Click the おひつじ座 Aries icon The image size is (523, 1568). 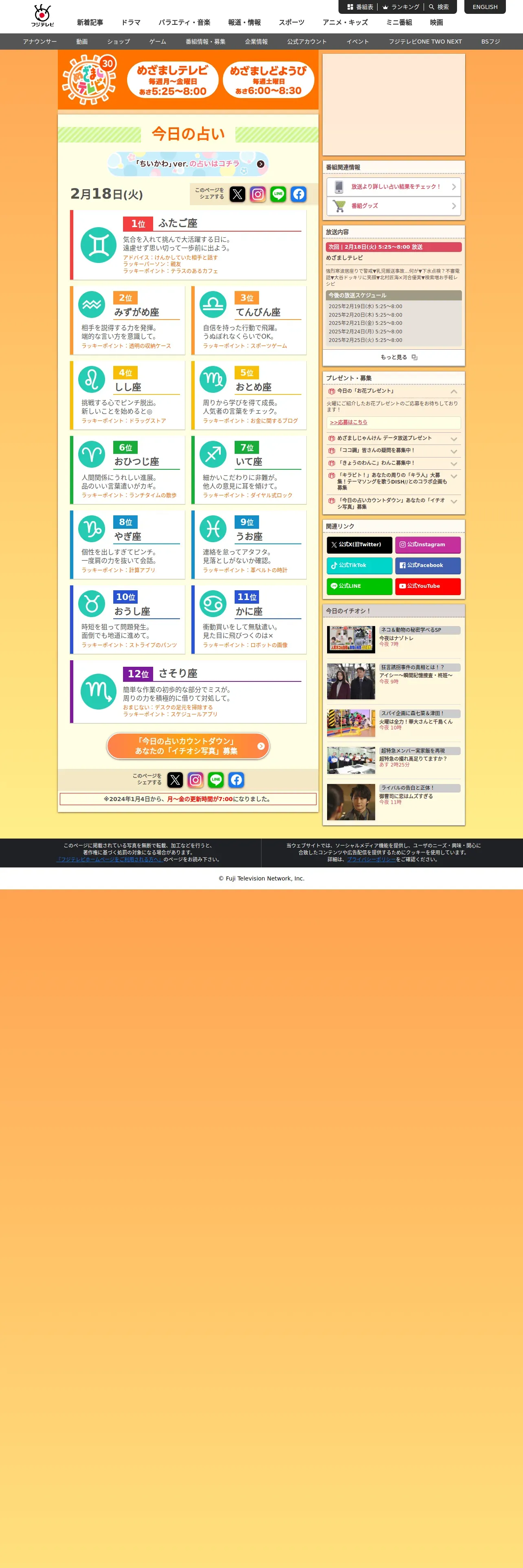92,454
